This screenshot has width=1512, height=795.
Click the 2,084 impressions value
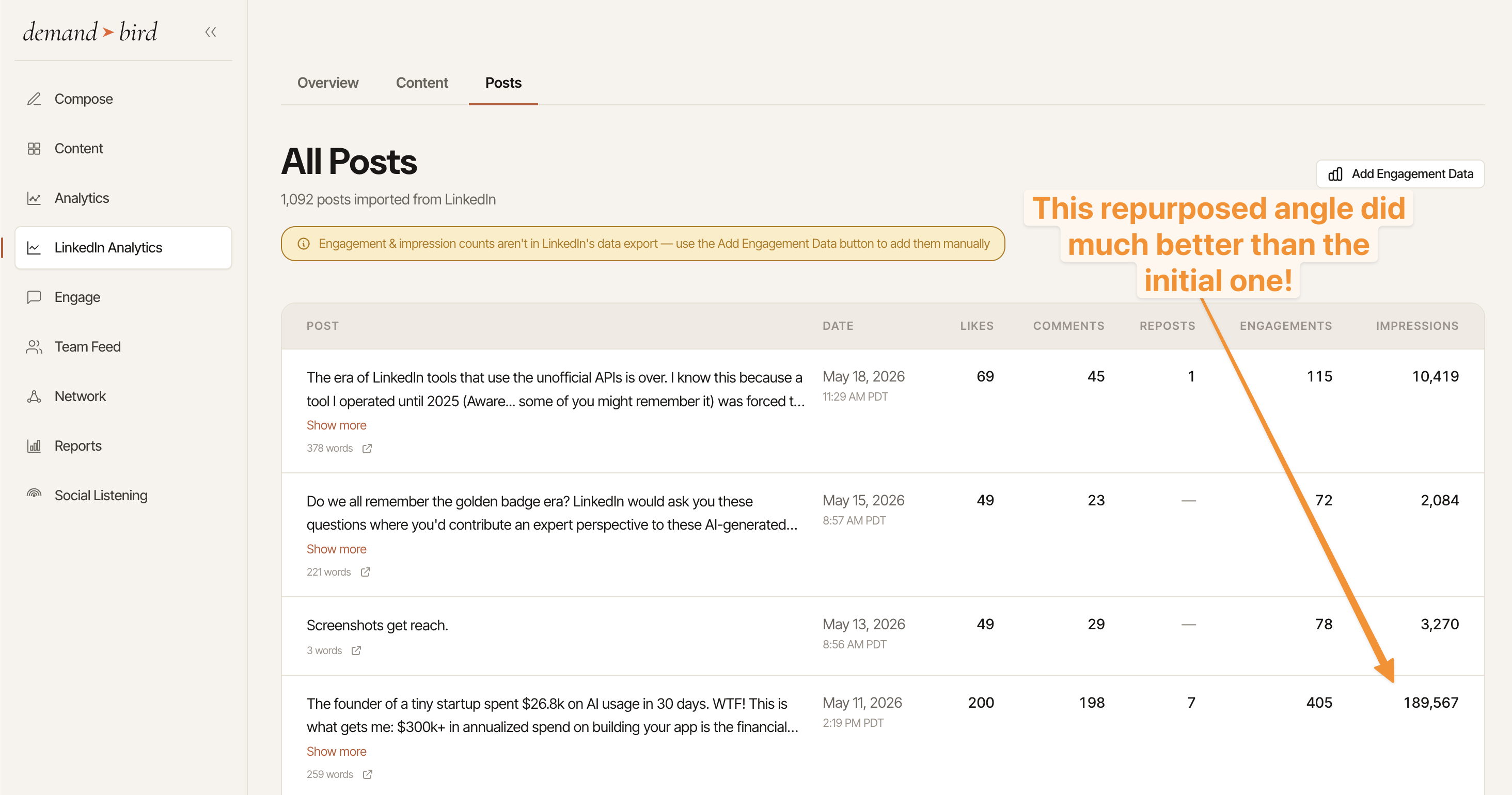[x=1439, y=500]
